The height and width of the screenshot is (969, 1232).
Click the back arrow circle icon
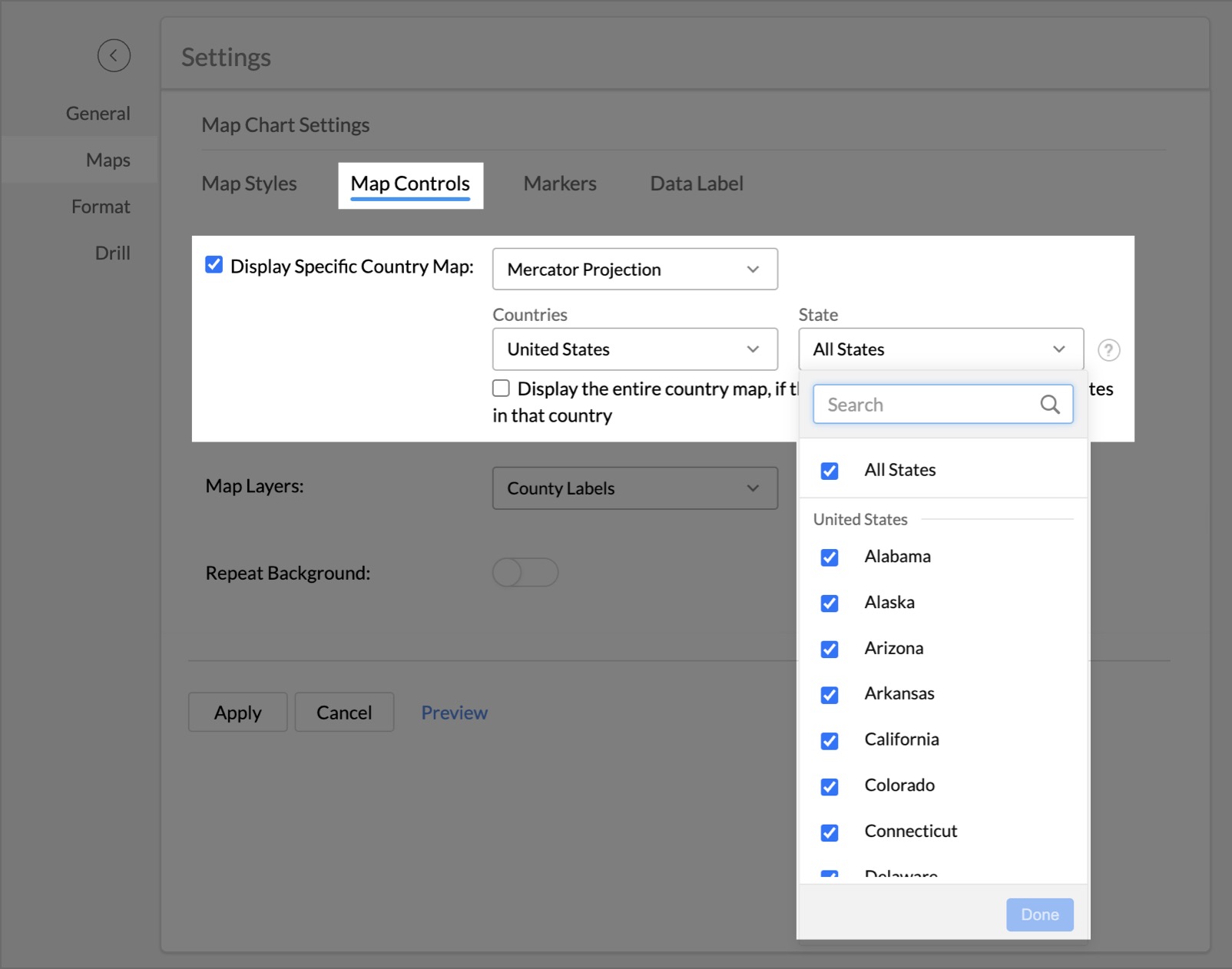(x=114, y=55)
